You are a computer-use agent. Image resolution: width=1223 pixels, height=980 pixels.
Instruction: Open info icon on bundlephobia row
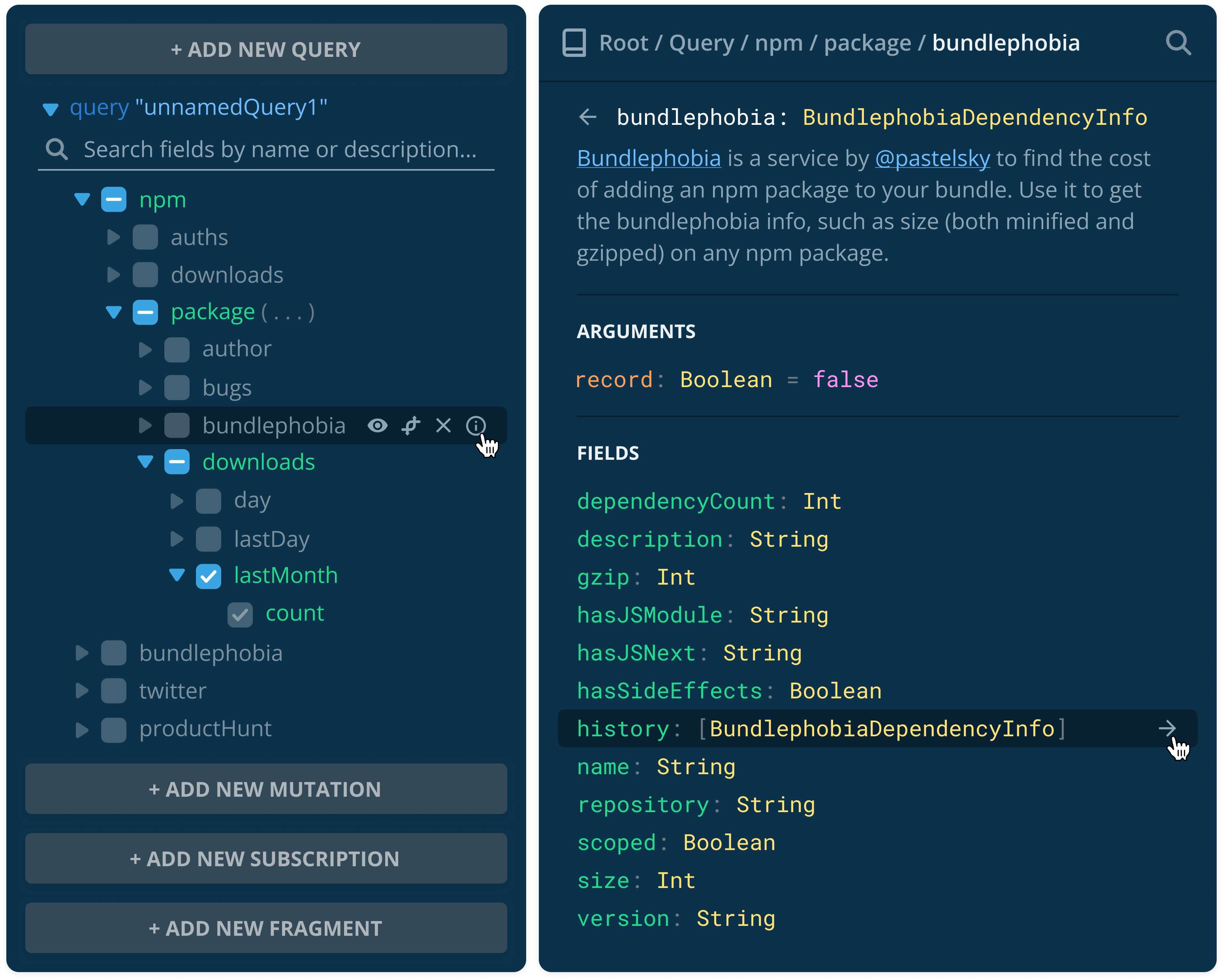(475, 425)
